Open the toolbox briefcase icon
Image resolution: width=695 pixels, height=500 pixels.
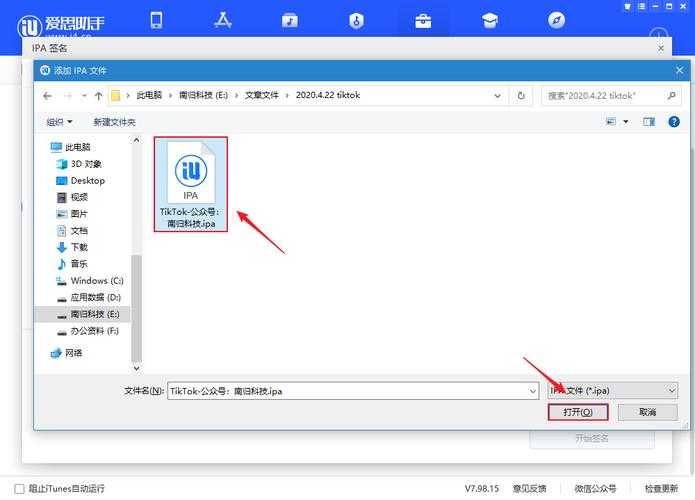423,21
